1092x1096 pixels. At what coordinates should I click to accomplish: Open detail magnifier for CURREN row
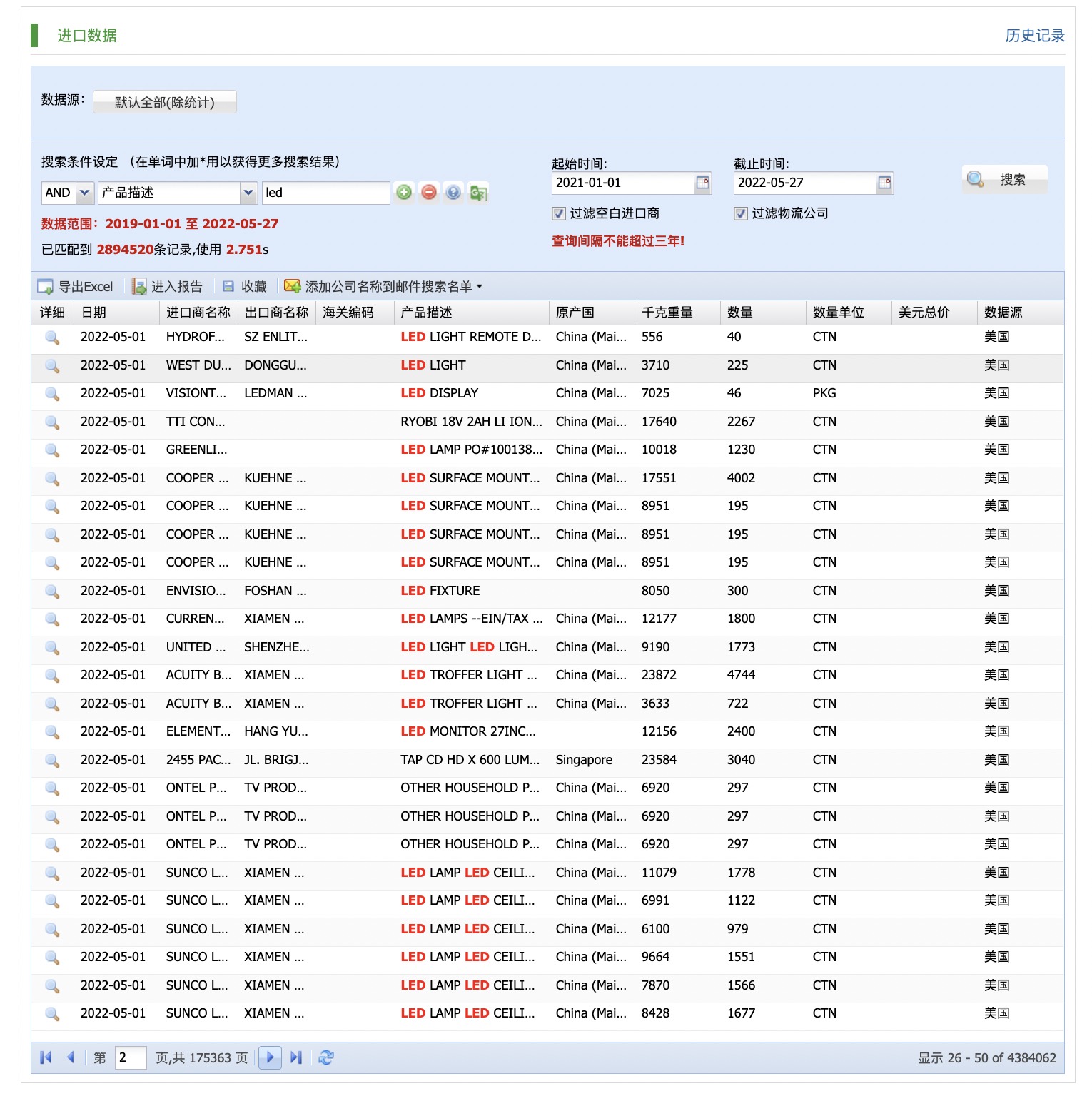tap(52, 619)
